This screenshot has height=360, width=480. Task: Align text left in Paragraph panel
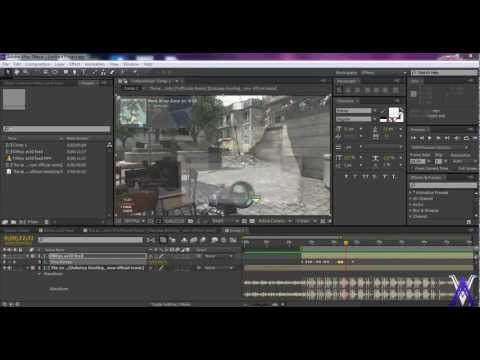340,90
